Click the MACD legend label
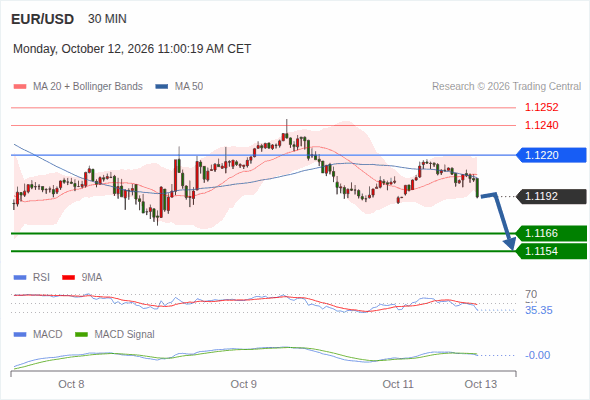 click(x=48, y=334)
